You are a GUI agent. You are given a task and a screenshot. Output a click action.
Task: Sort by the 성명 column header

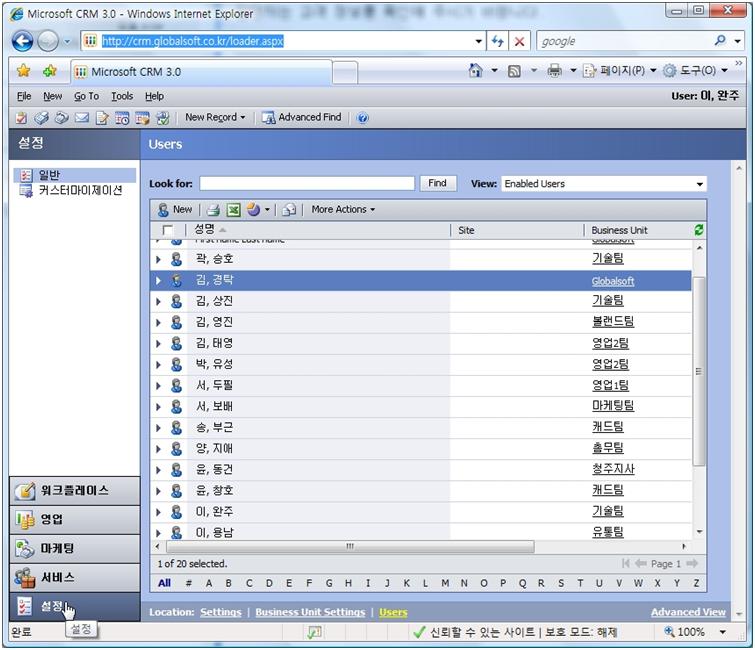click(x=204, y=230)
